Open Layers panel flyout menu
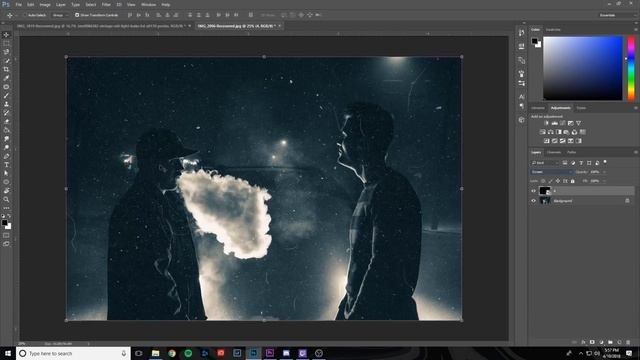This screenshot has width=640, height=360. click(636, 152)
